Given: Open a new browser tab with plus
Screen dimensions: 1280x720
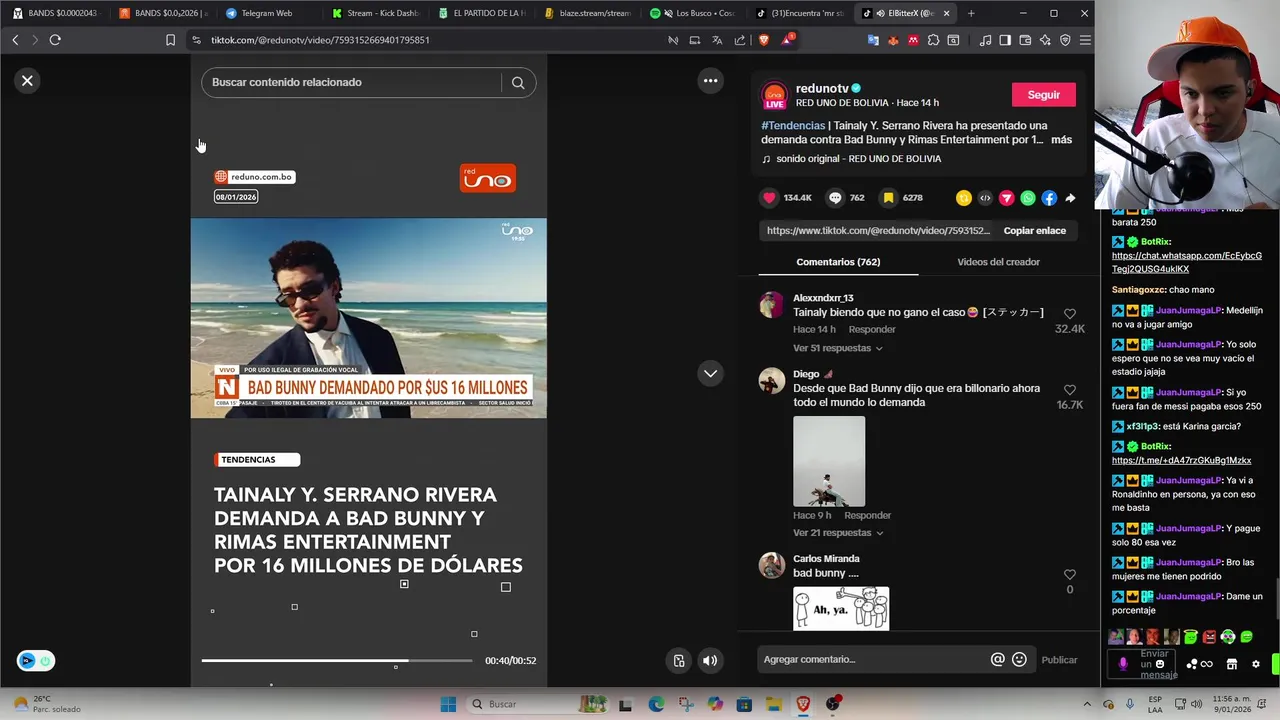Looking at the screenshot, I should pyautogui.click(x=971, y=13).
